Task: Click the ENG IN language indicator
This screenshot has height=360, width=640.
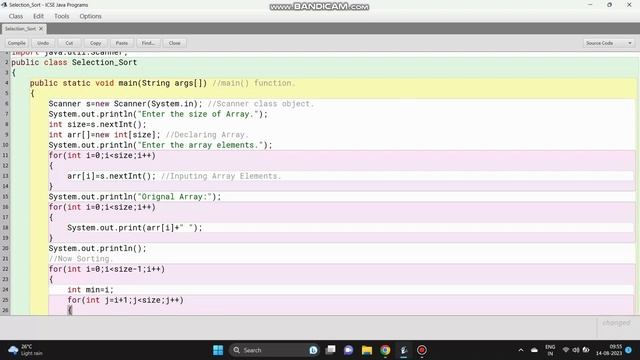Action: pyautogui.click(x=550, y=350)
